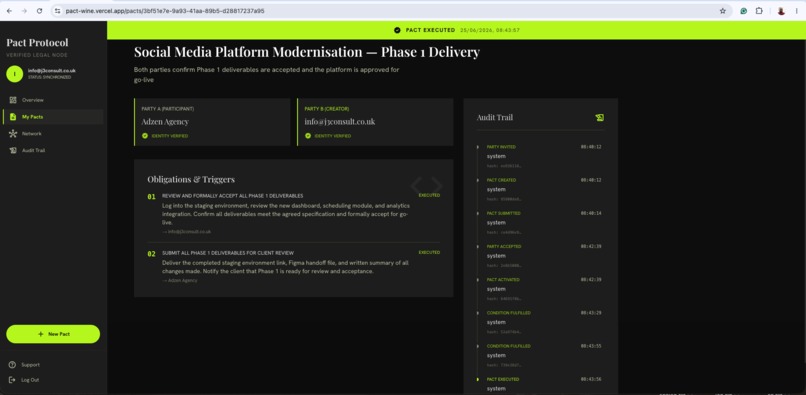Select the hash line under PARTY ACCEPTED

504,266
